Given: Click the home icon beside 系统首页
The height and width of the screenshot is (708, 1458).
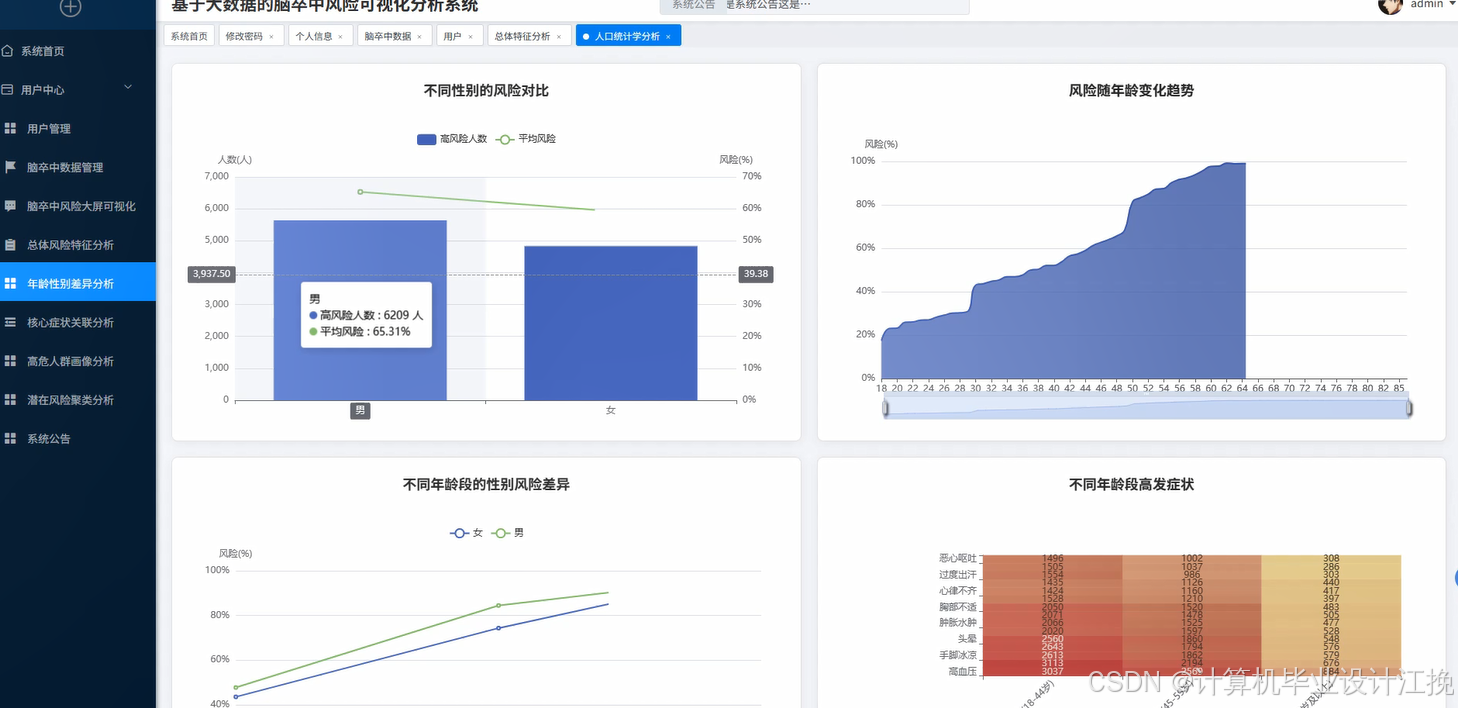Looking at the screenshot, I should pyautogui.click(x=8, y=51).
